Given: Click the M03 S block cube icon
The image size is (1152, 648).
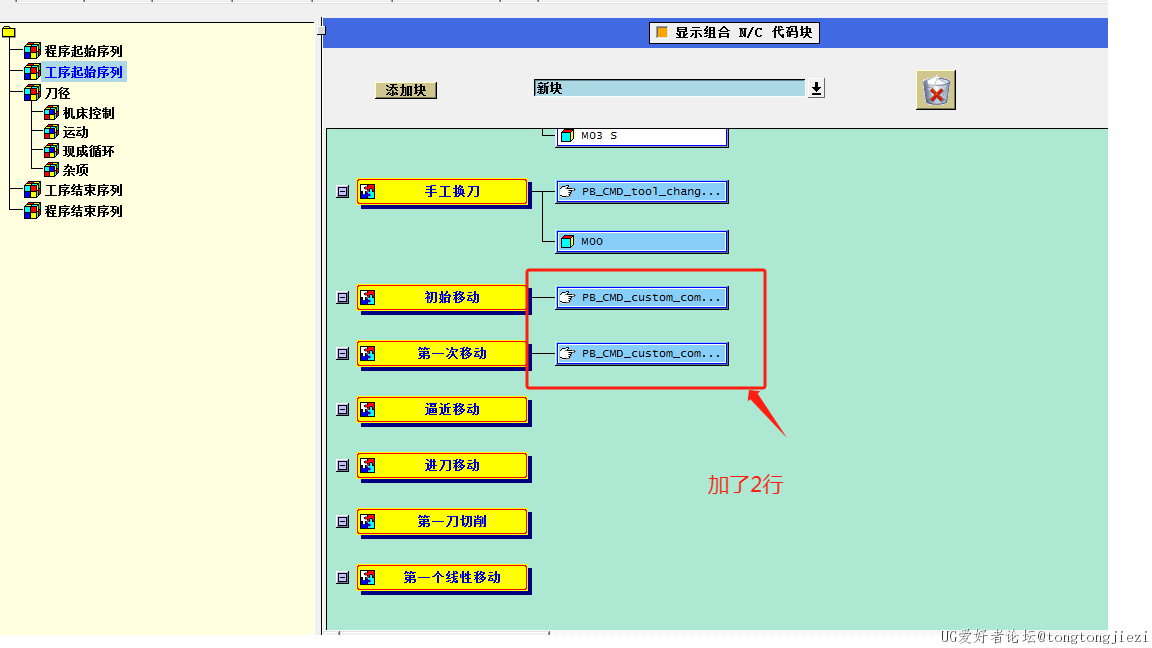Looking at the screenshot, I should point(567,136).
